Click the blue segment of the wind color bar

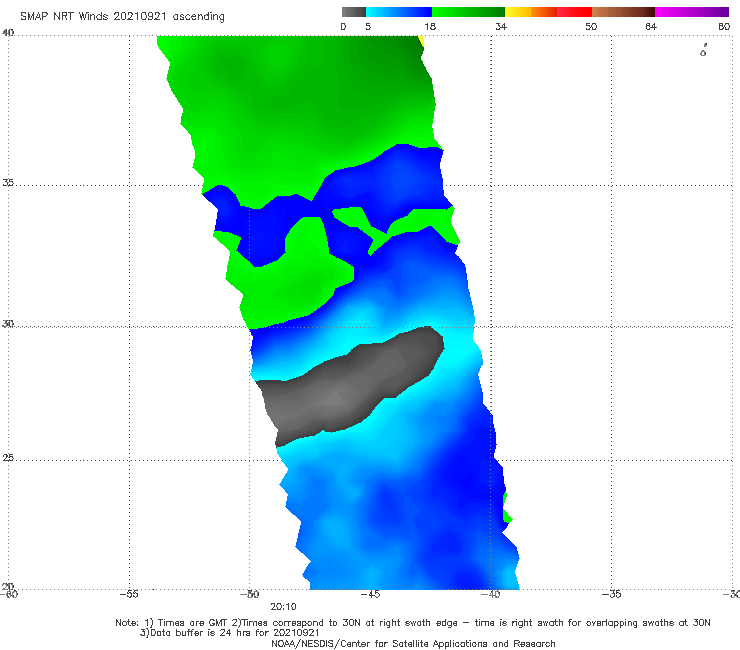coord(399,12)
